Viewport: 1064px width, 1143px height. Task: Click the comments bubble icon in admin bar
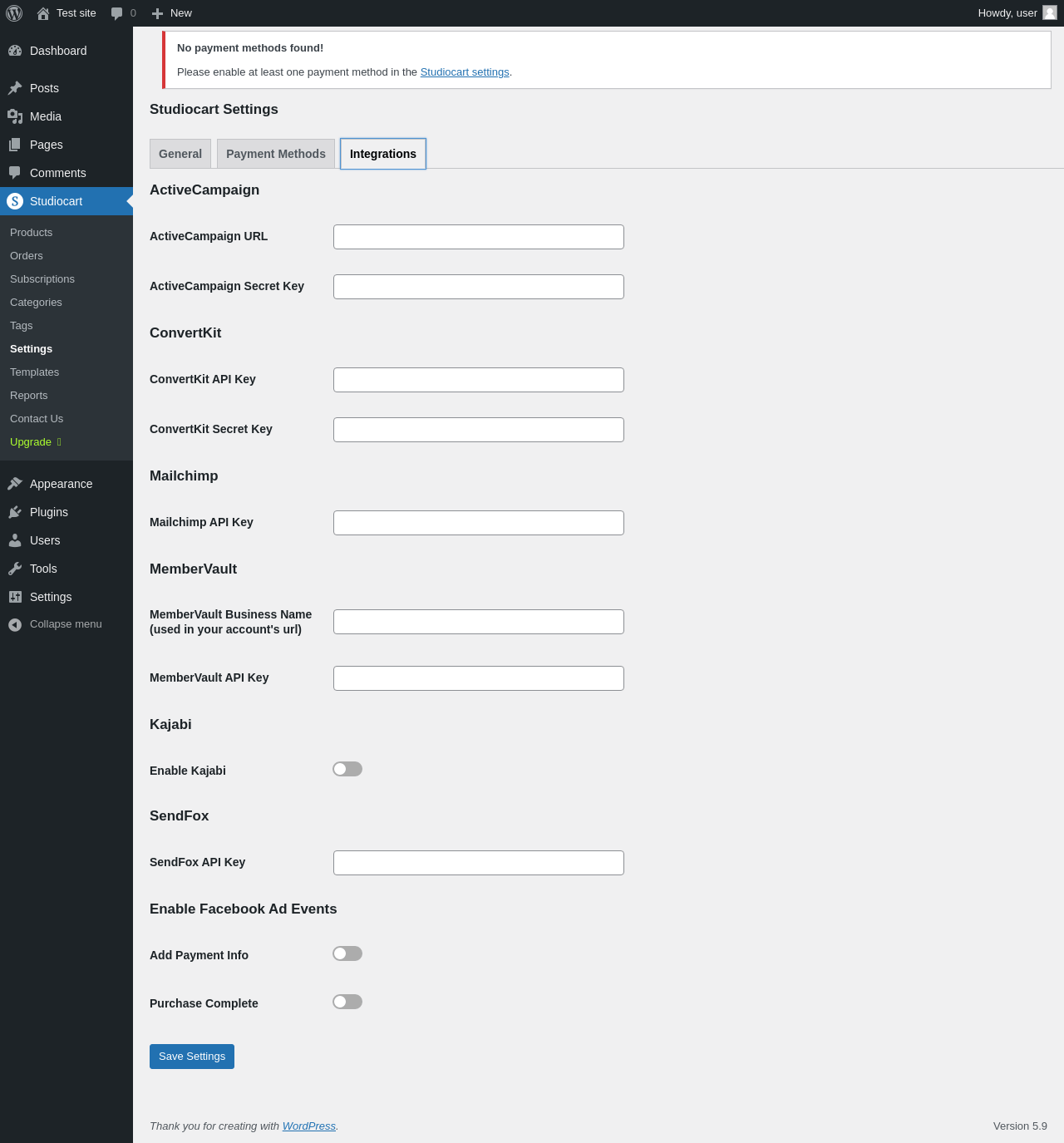[x=117, y=13]
